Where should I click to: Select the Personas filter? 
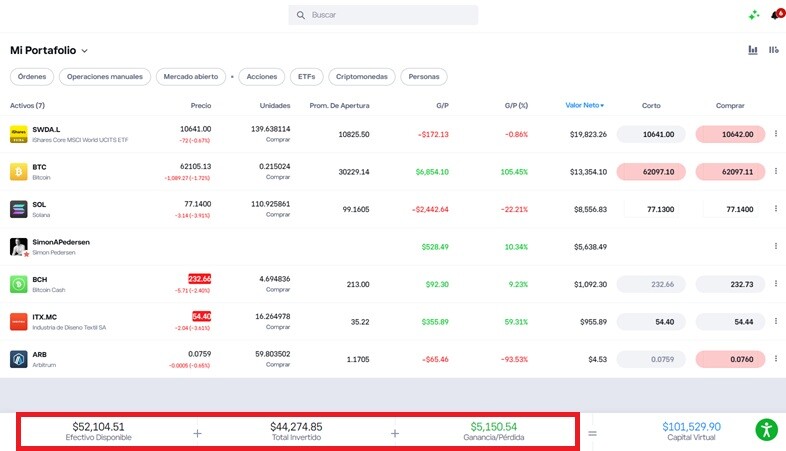pos(424,77)
